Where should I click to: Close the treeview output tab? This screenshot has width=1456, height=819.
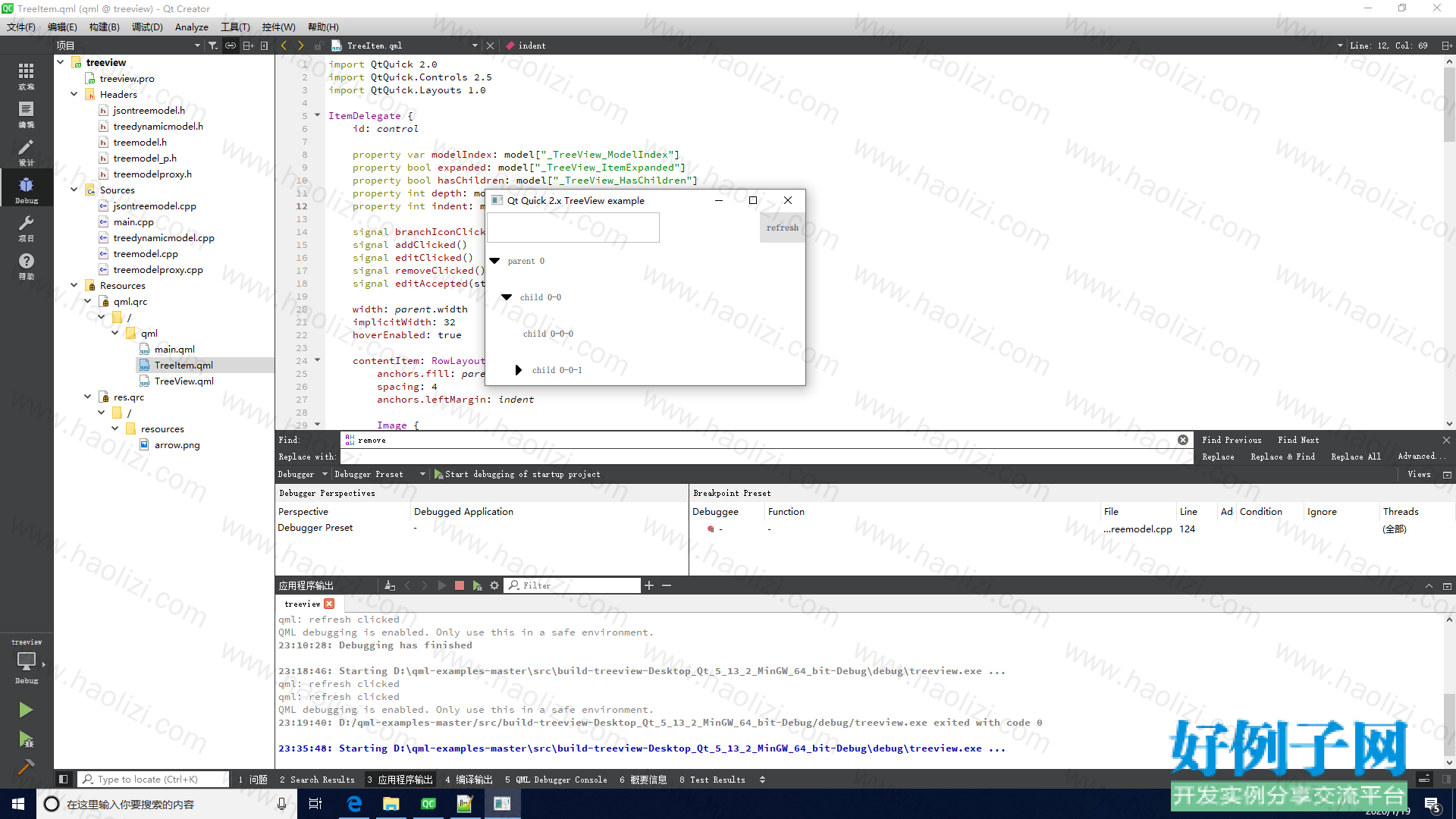(329, 604)
